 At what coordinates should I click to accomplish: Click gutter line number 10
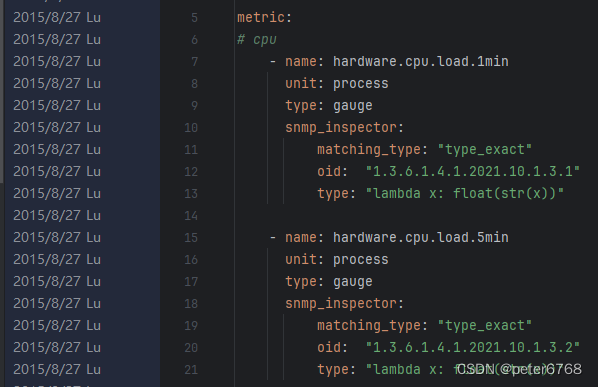pyautogui.click(x=191, y=128)
